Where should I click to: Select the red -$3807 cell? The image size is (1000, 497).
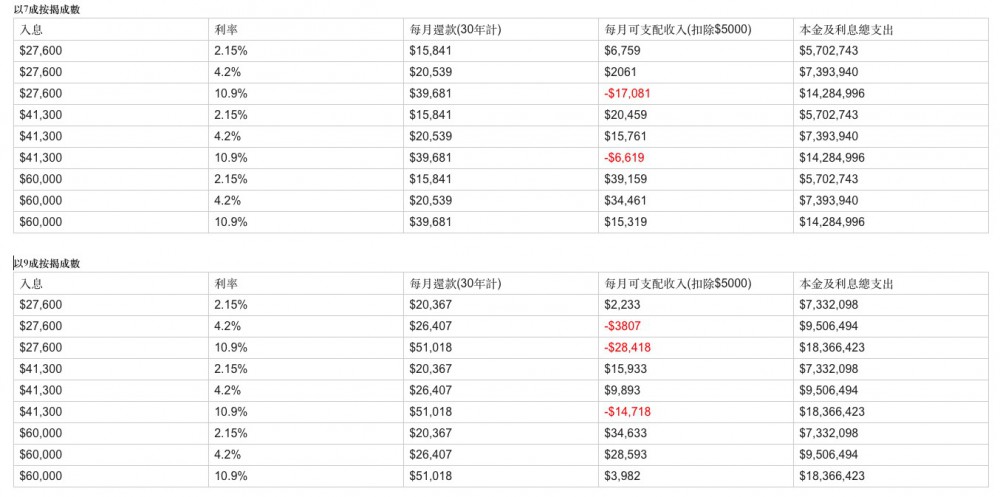(x=621, y=326)
